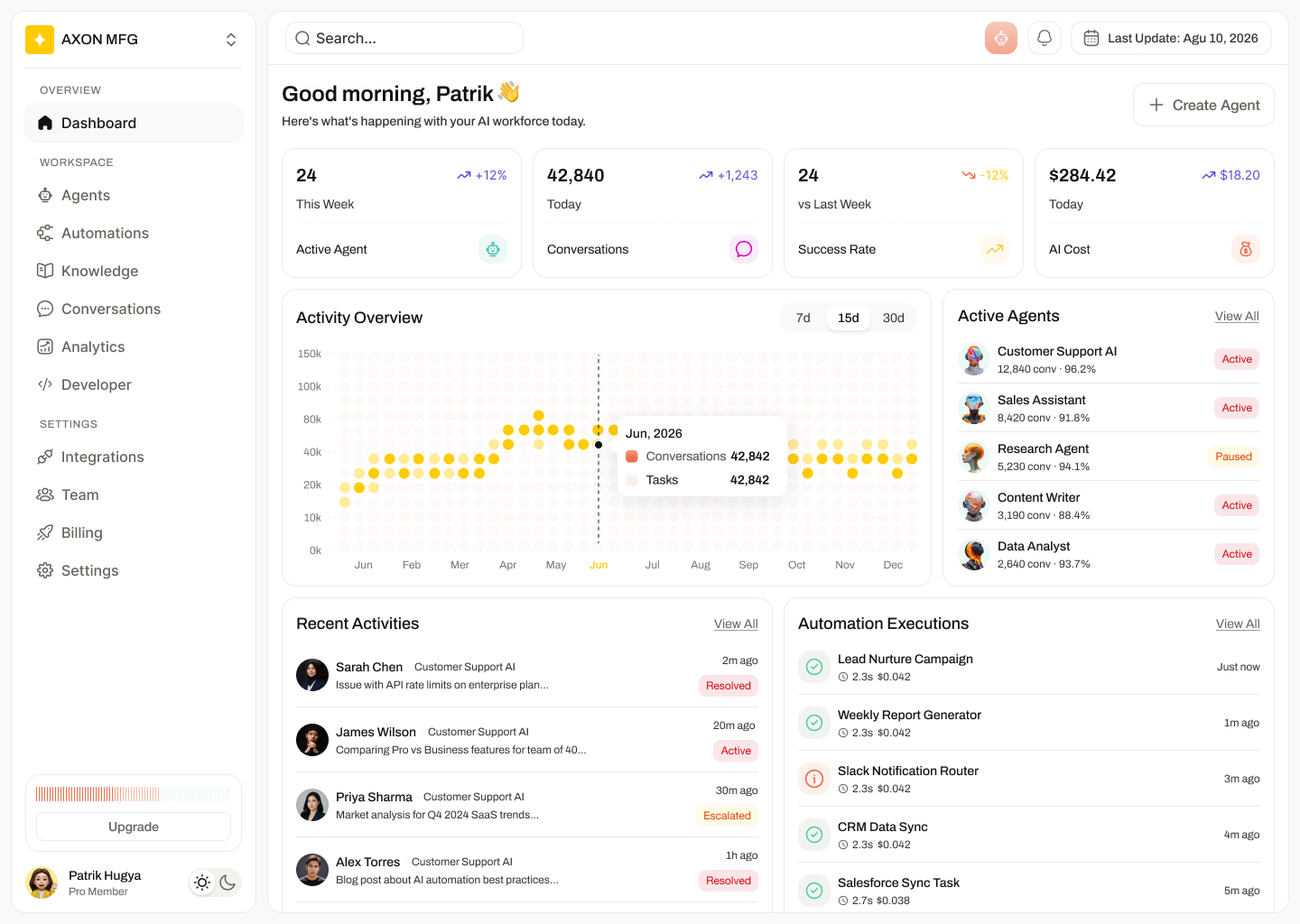This screenshot has height=924, width=1300.
Task: Open Patrik Hugya profile avatar
Action: pos(42,882)
